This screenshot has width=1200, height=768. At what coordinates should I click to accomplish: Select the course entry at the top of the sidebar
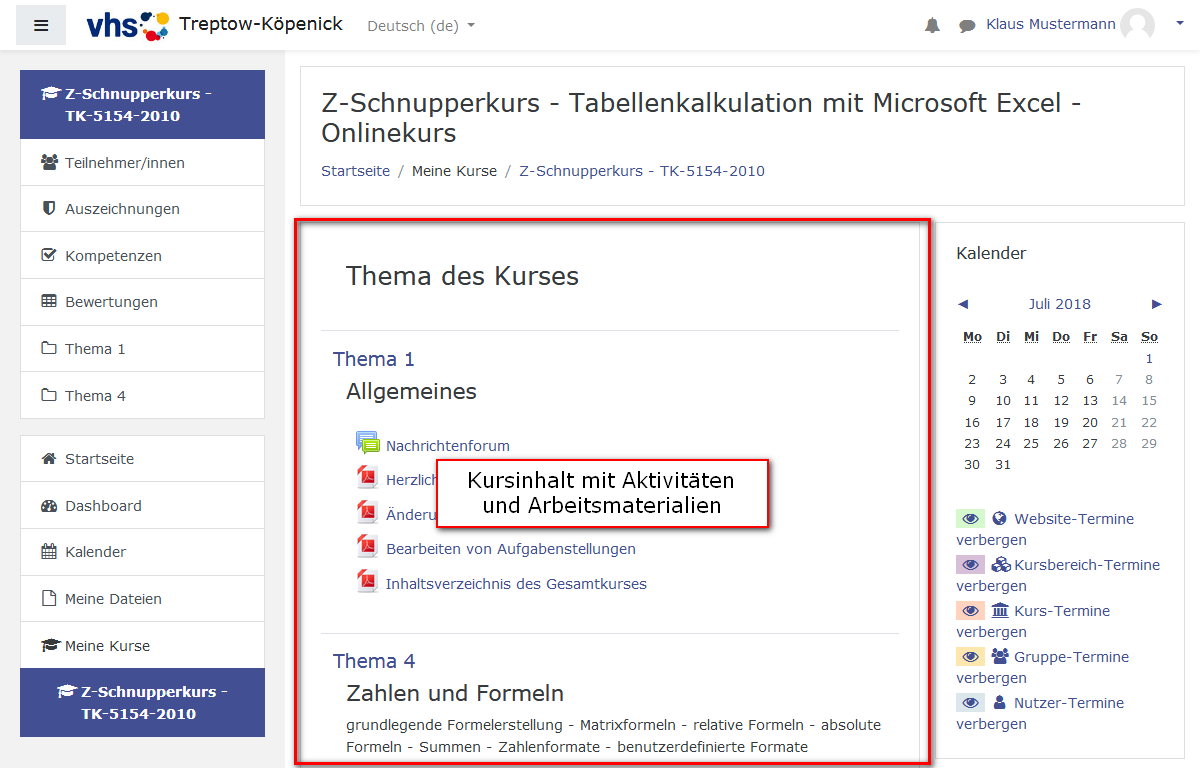[x=142, y=104]
